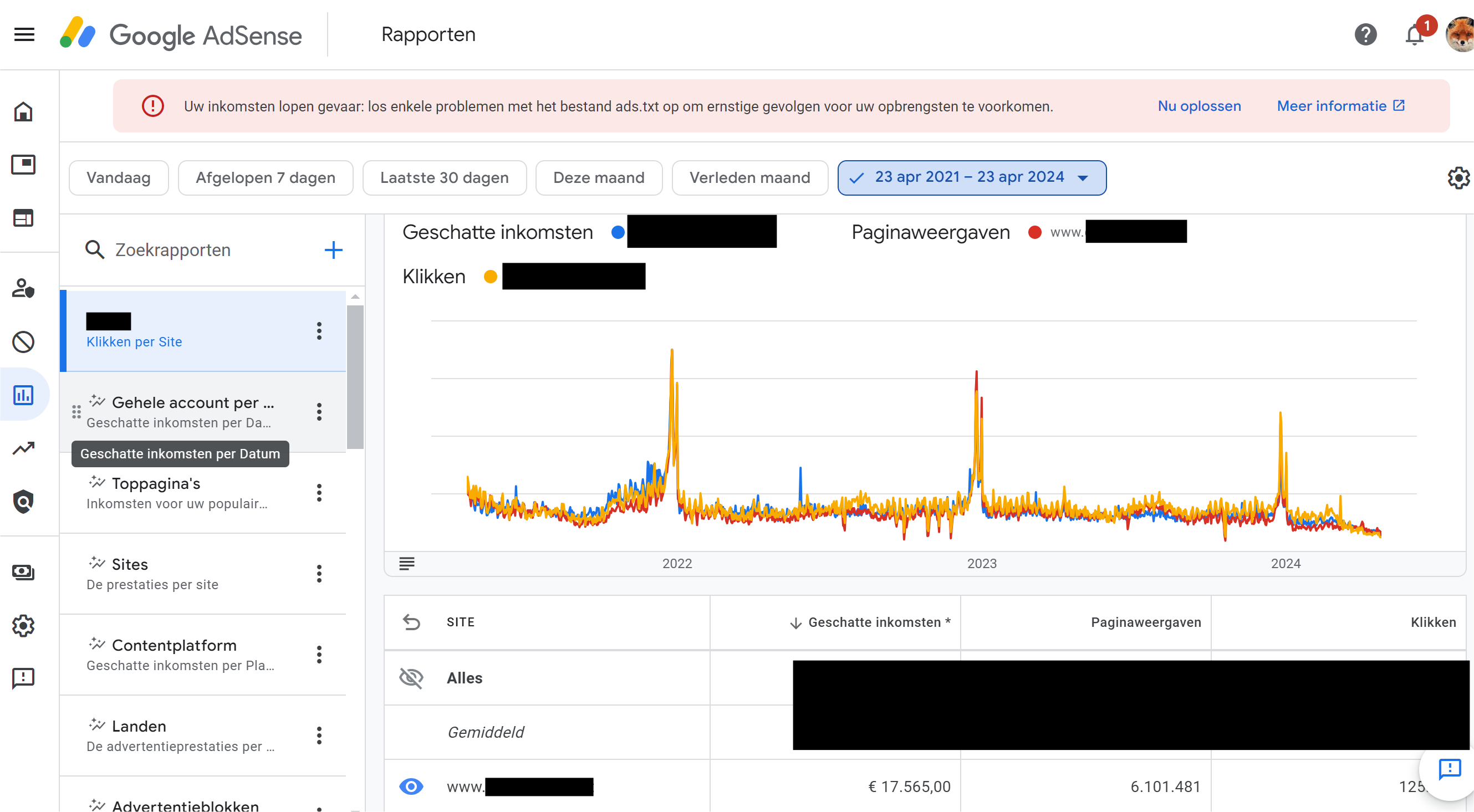Click the search magnifier icon
1474x812 pixels.
click(94, 250)
